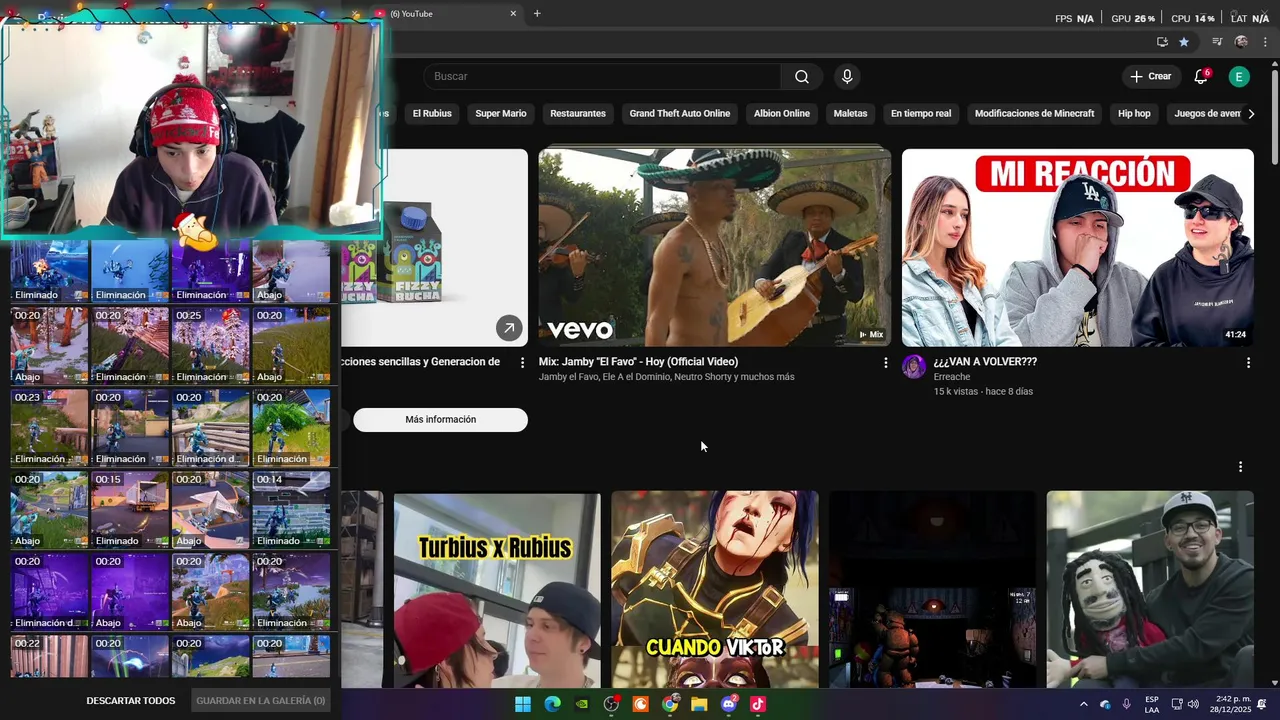Select Albion Online category chip
This screenshot has width=1280, height=720.
coord(782,114)
